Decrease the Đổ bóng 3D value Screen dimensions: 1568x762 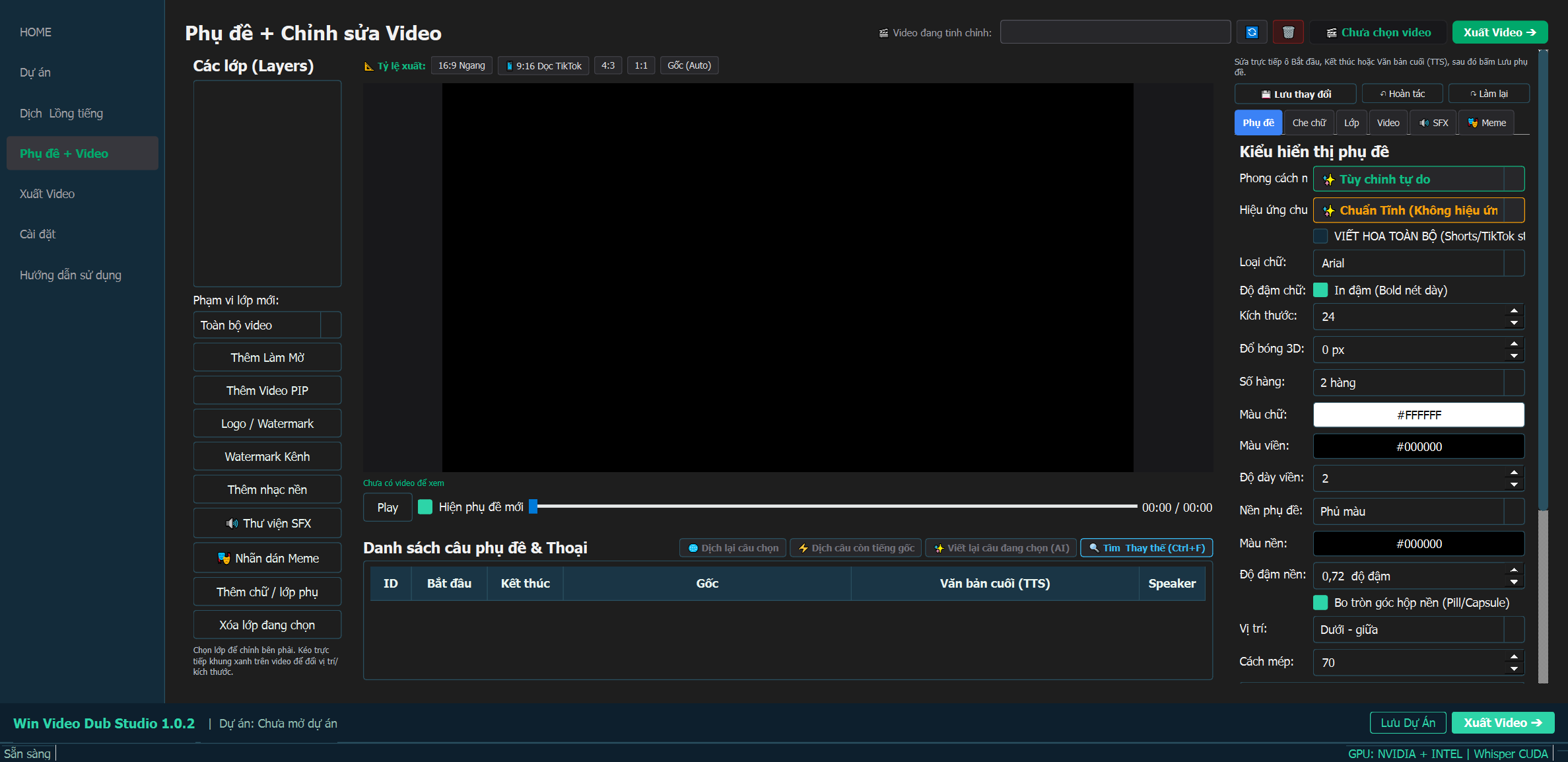point(1514,356)
